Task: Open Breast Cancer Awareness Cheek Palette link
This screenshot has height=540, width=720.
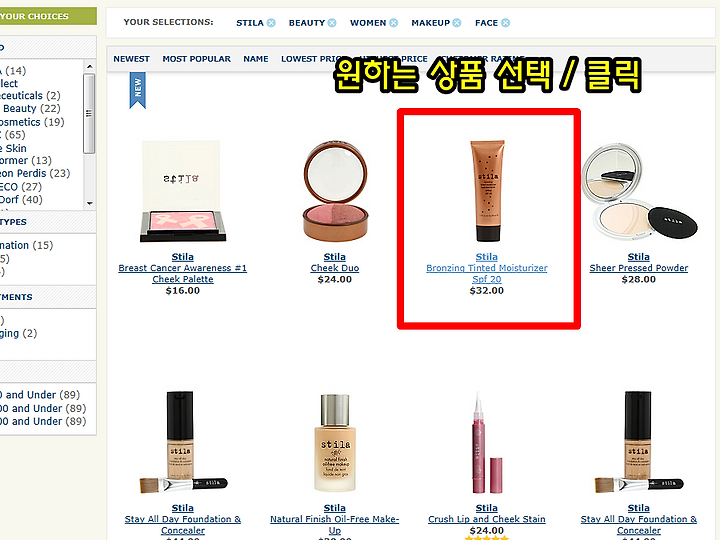Action: point(183,273)
